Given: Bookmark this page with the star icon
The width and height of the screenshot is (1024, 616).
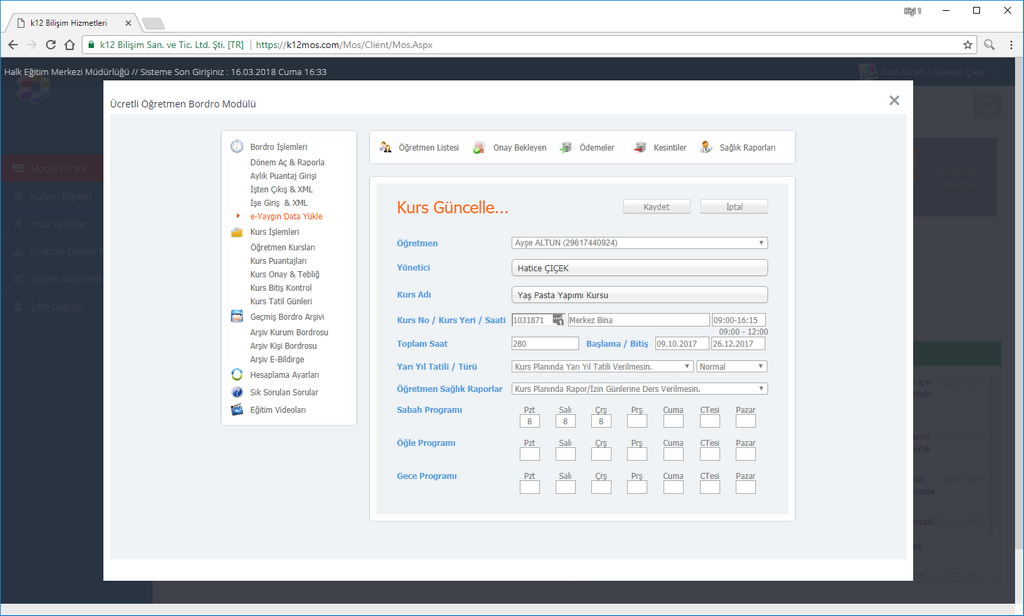Looking at the screenshot, I should [968, 44].
